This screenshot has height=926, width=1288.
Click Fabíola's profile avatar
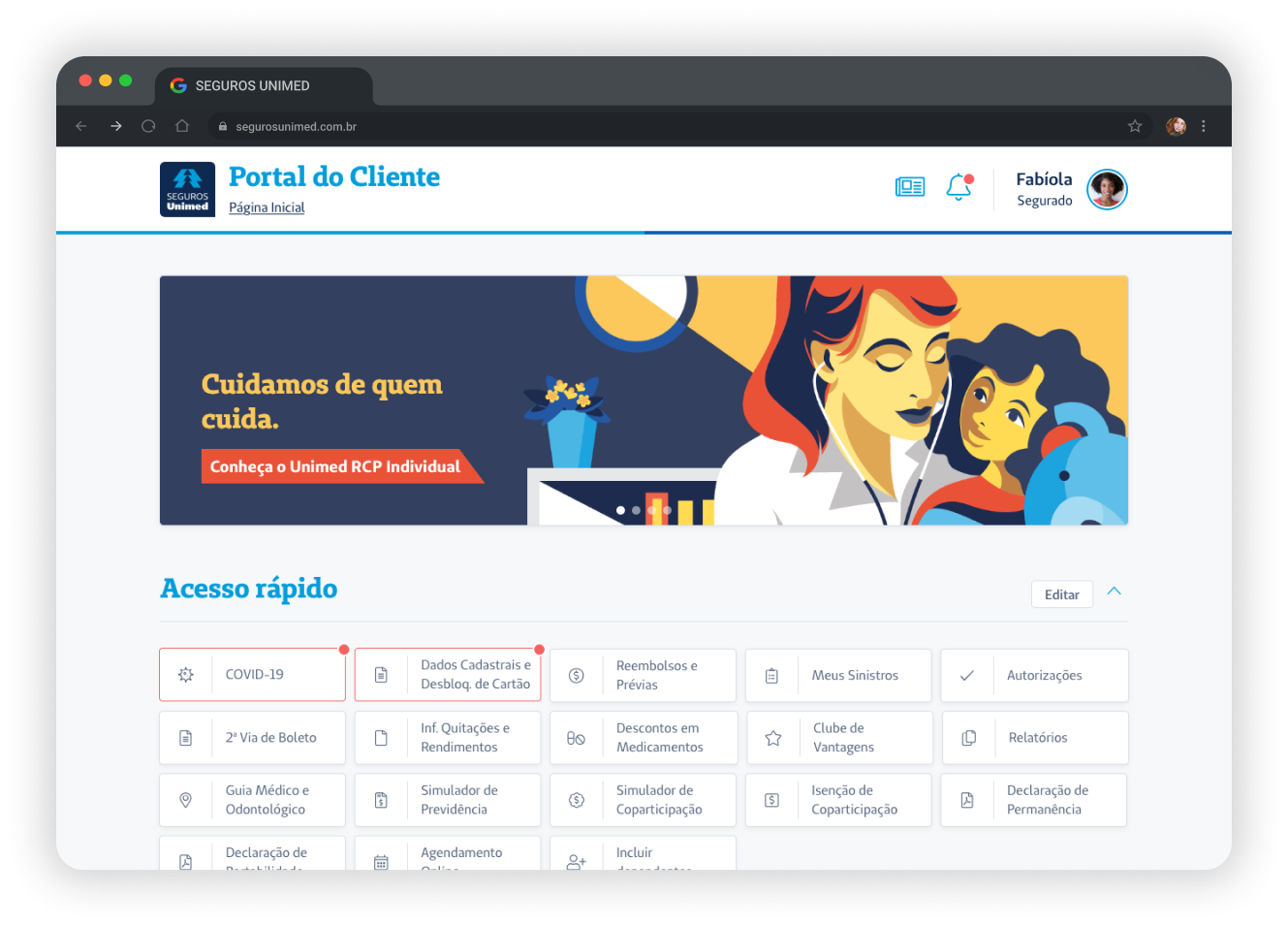[x=1107, y=189]
